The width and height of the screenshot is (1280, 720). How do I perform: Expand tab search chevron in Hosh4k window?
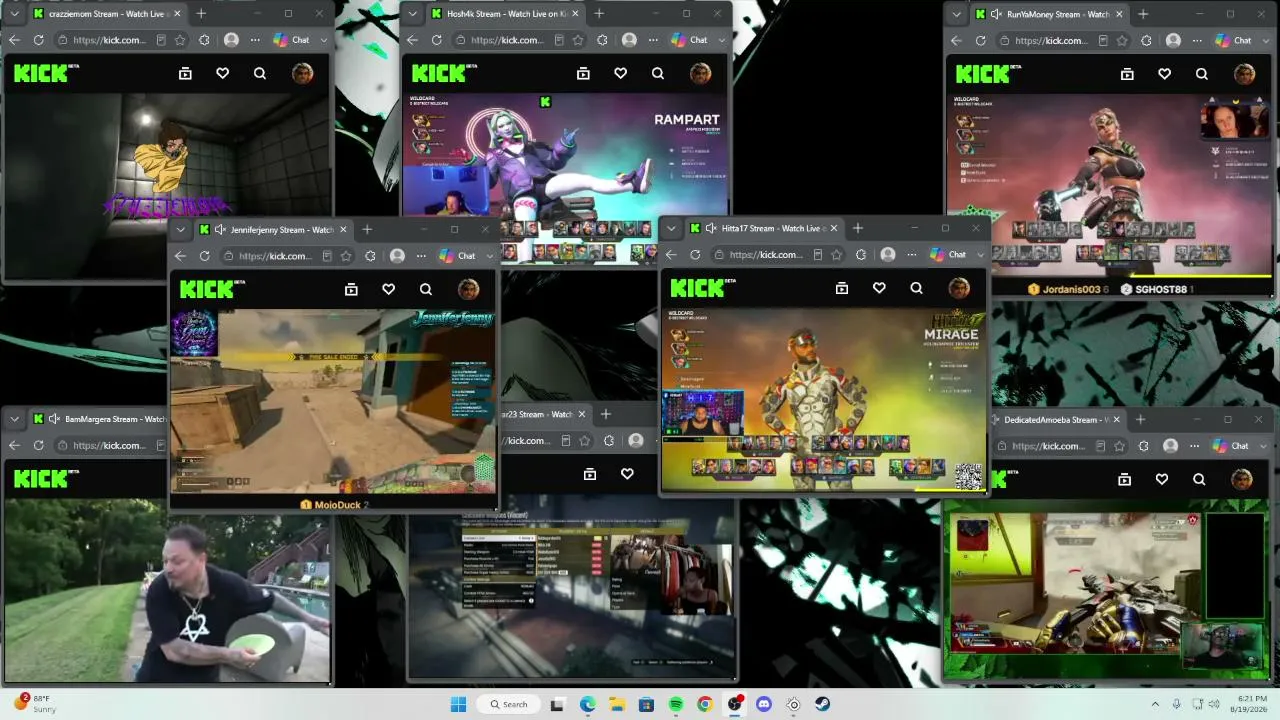[412, 14]
